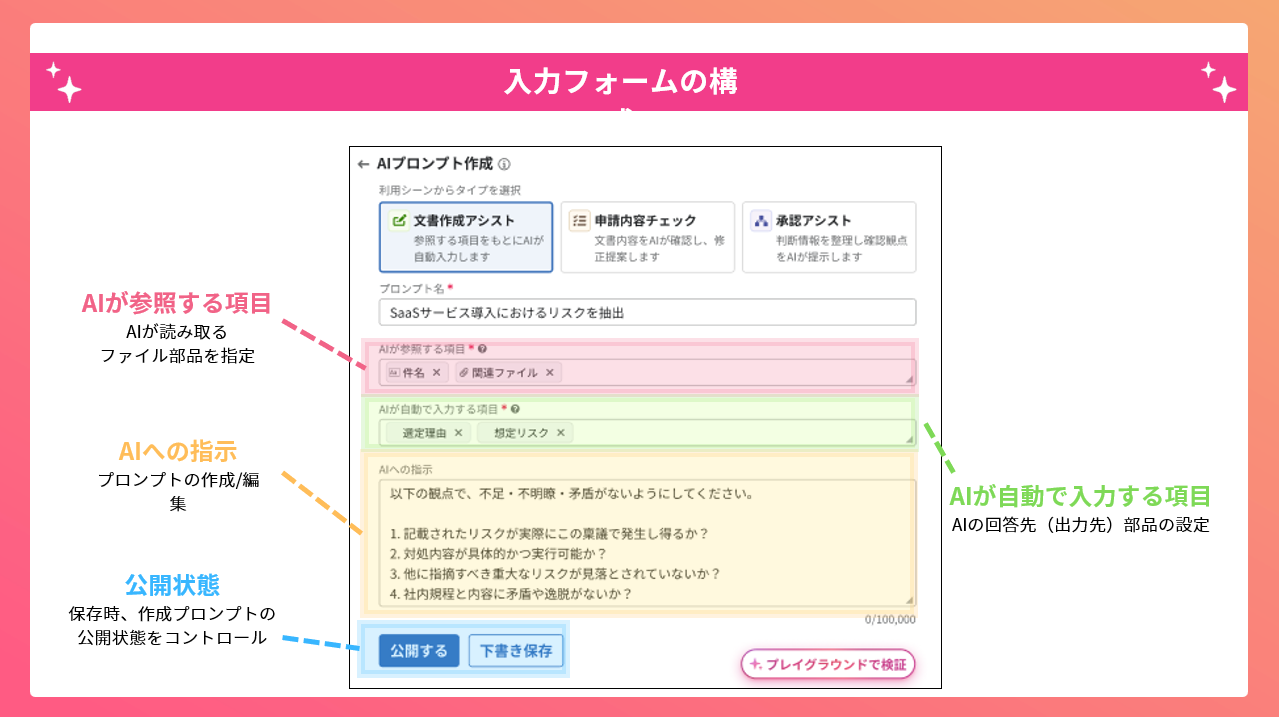This screenshot has width=1279, height=717.
Task: Focus the プロンプト名 input field
Action: click(648, 312)
